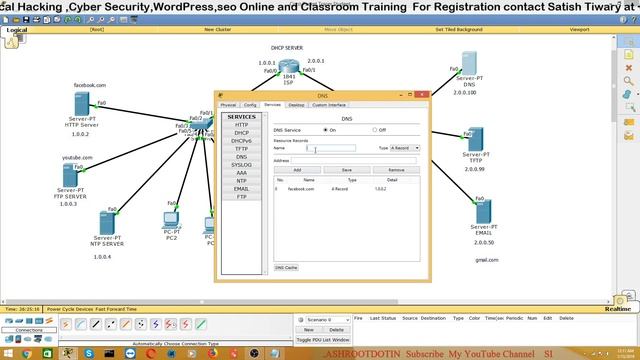
Task: Click the Add record button
Action: tap(297, 170)
